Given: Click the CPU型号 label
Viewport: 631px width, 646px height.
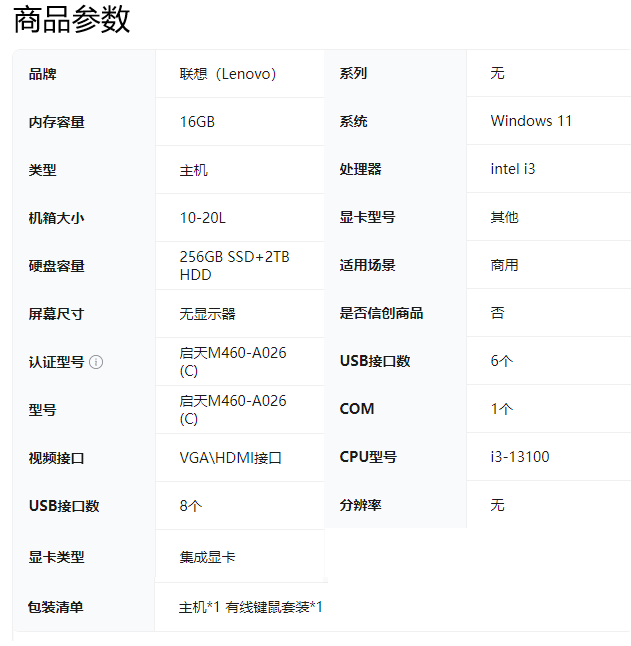Looking at the screenshot, I should click(368, 457).
